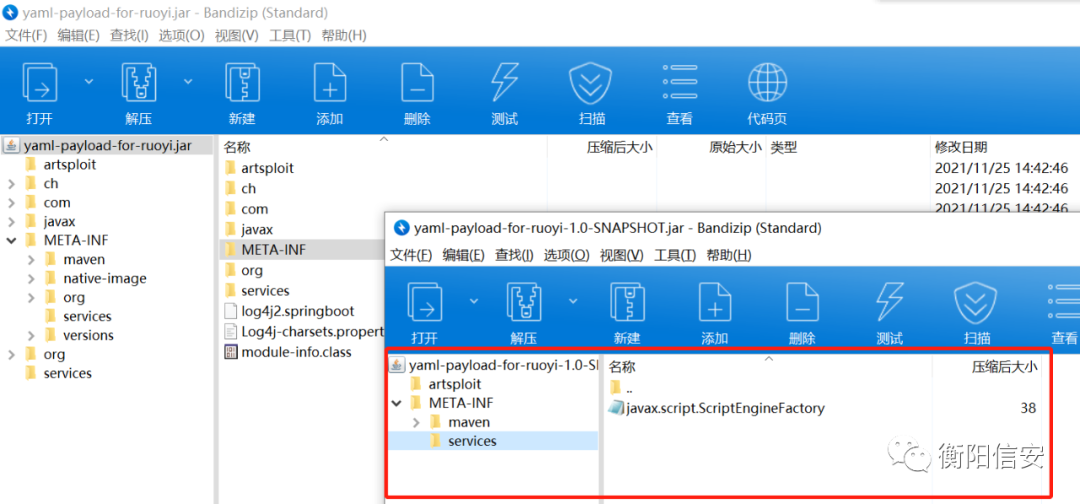The image size is (1080, 504).
Task: Expand native-image folder in back window tree
Action: click(x=32, y=279)
